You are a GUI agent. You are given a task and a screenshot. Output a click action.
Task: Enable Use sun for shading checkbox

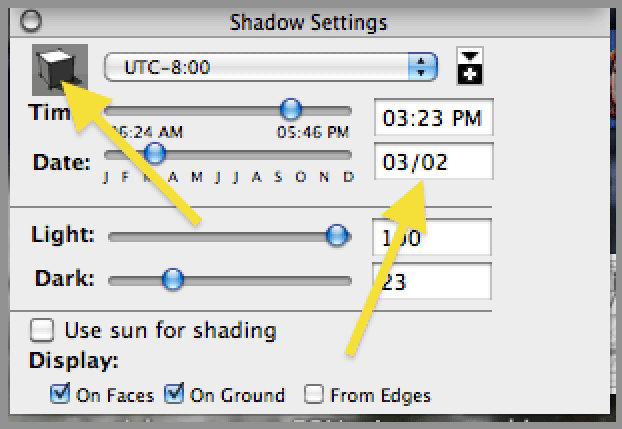pyautogui.click(x=42, y=330)
